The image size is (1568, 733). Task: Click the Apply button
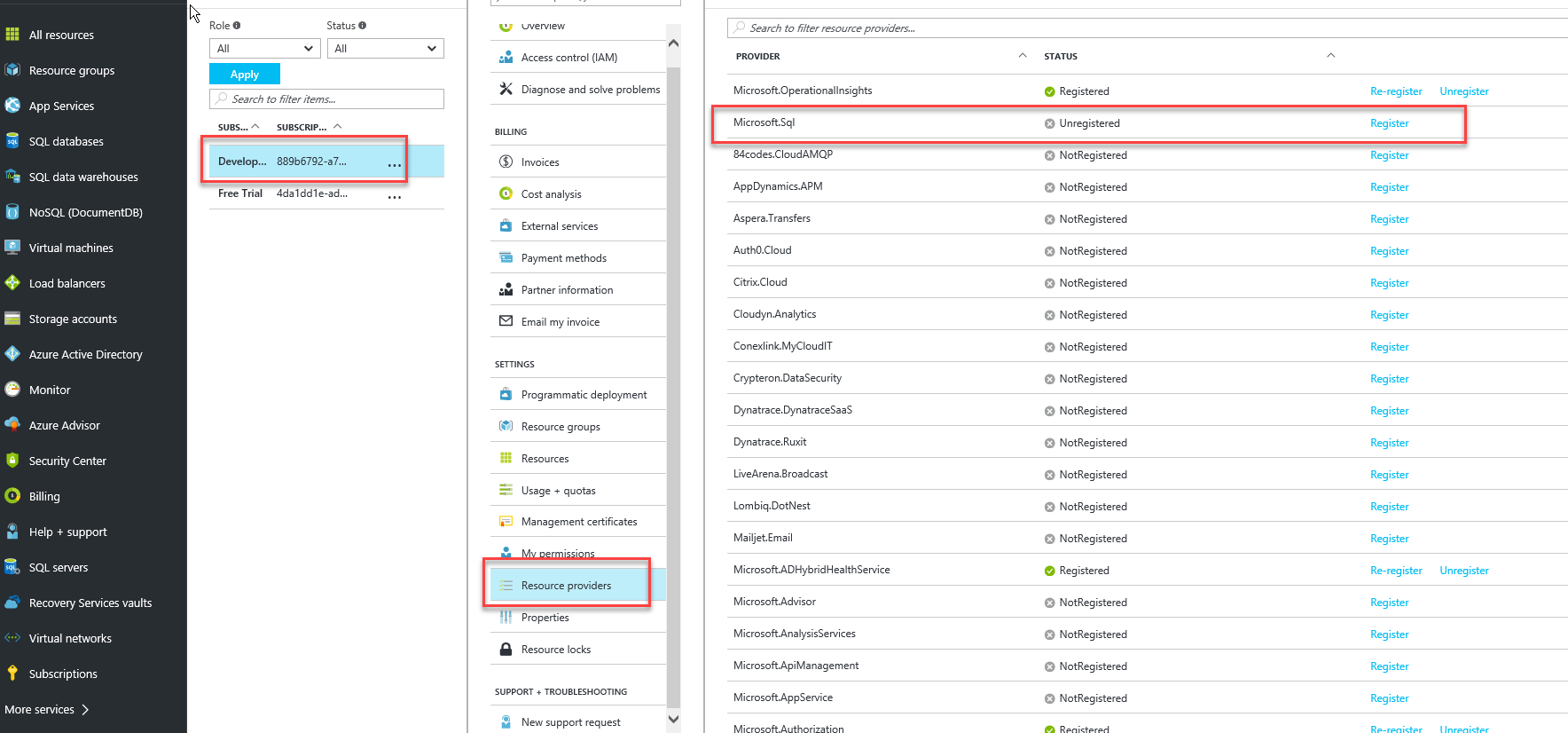245,75
